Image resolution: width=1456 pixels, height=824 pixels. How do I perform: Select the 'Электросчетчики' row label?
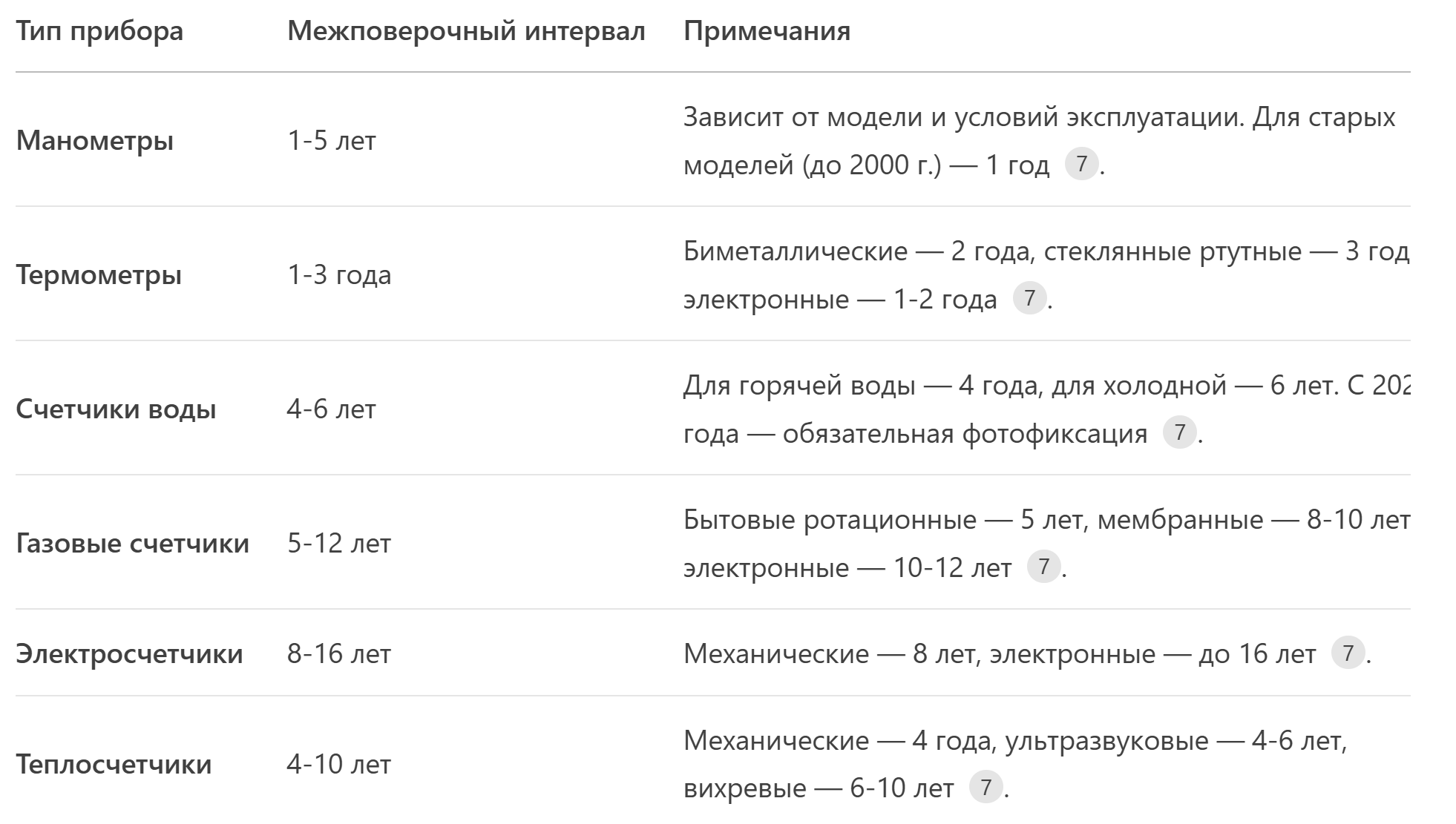click(129, 653)
